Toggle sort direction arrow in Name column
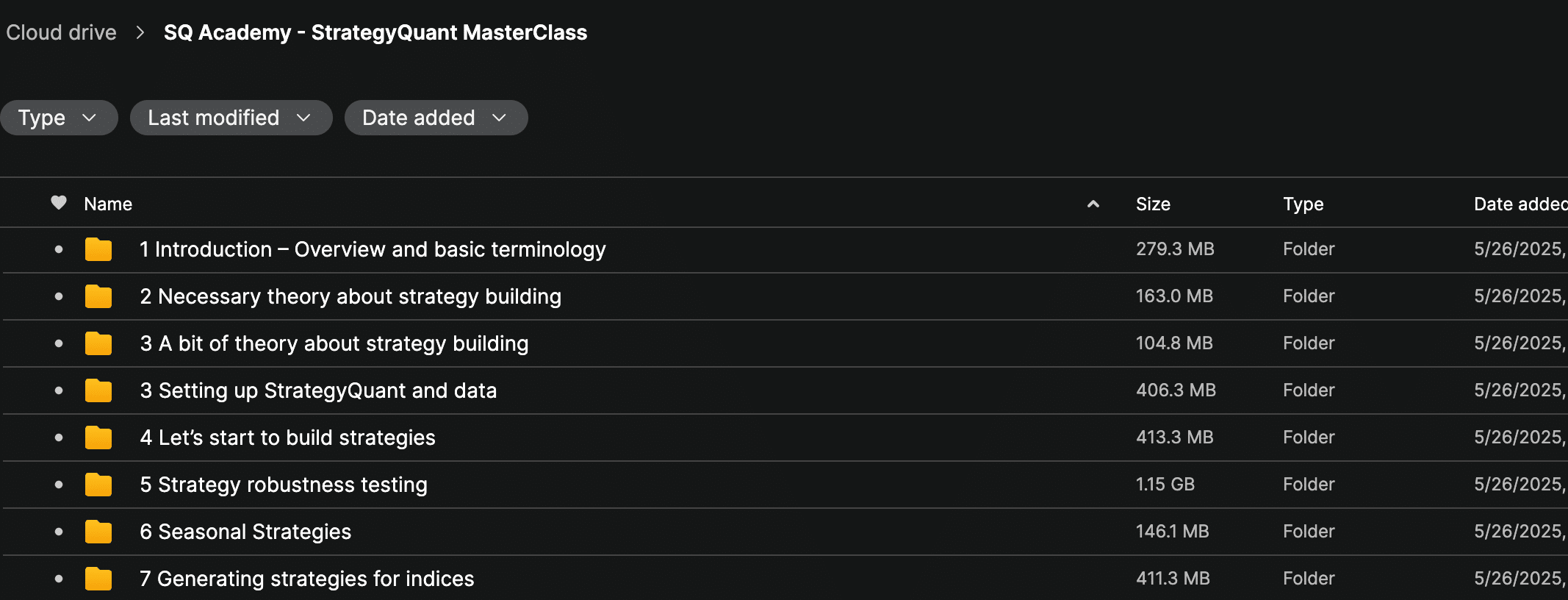The width and height of the screenshot is (1568, 600). (x=1093, y=204)
